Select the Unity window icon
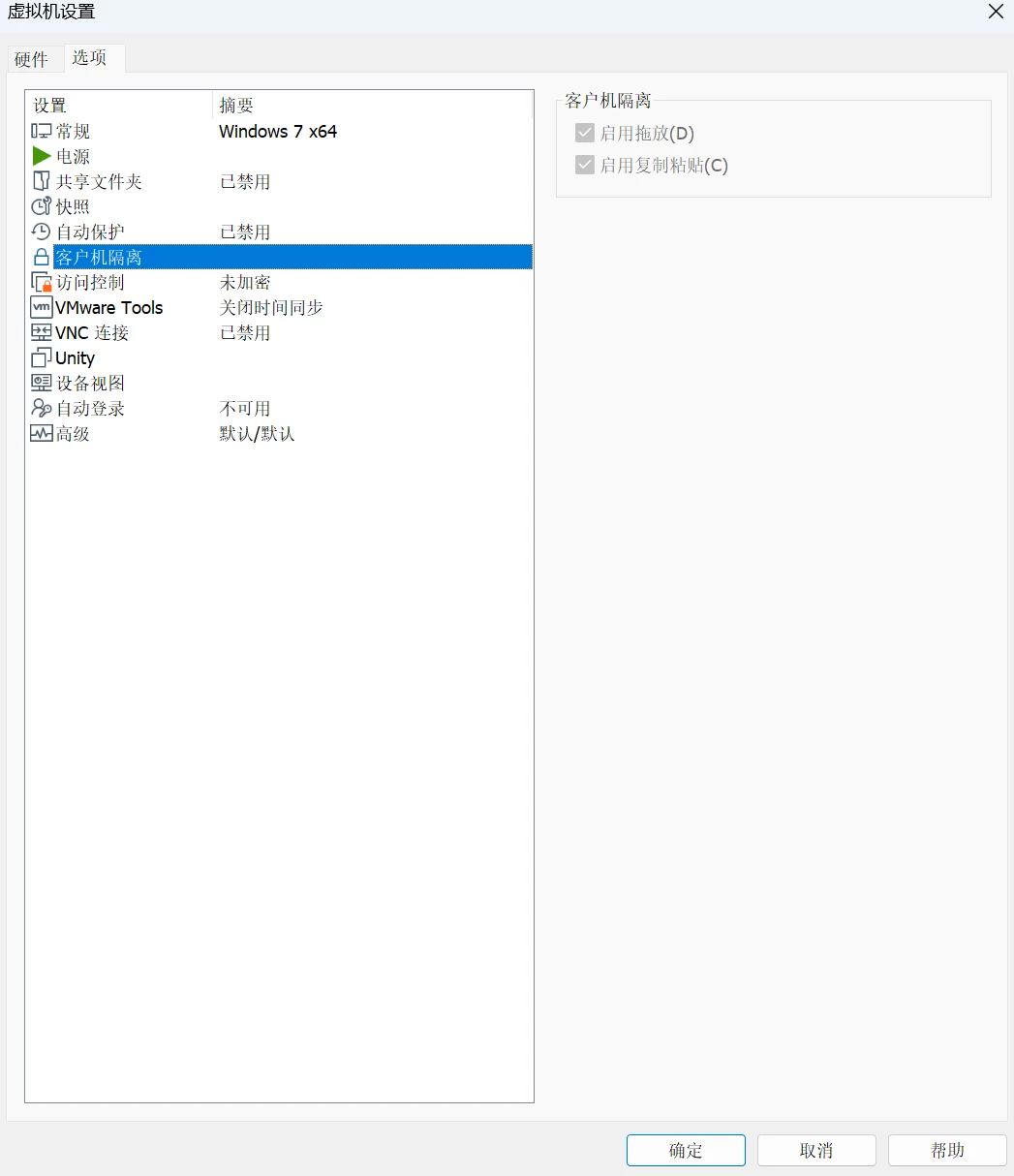1014x1176 pixels. [42, 358]
